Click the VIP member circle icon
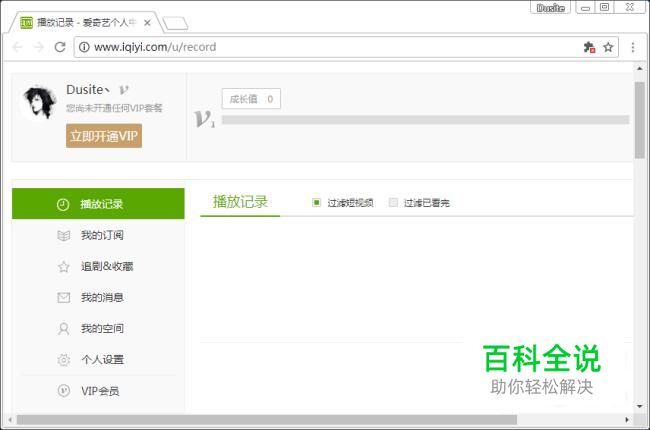 click(x=63, y=391)
